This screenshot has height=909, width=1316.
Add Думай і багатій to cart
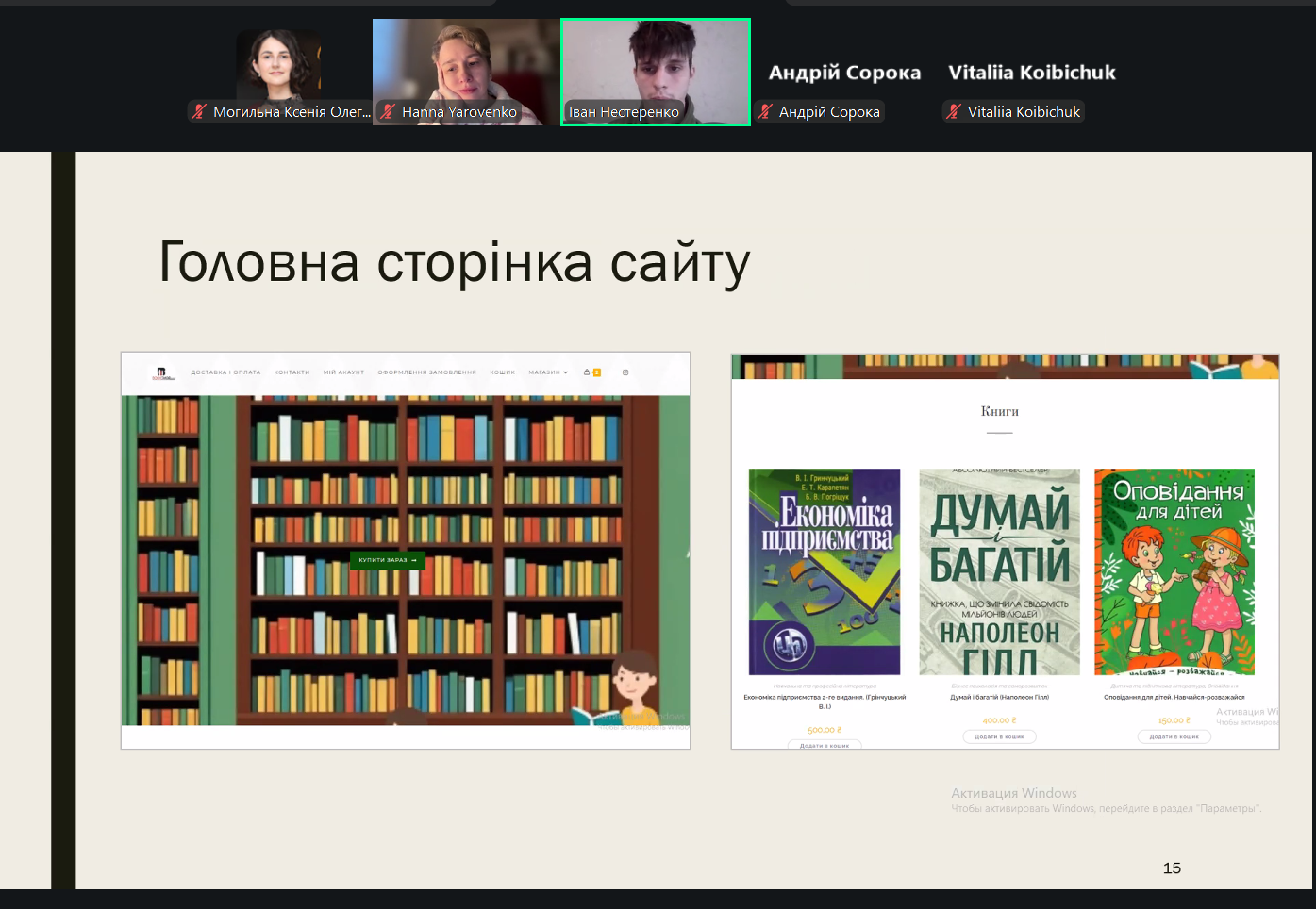click(999, 736)
